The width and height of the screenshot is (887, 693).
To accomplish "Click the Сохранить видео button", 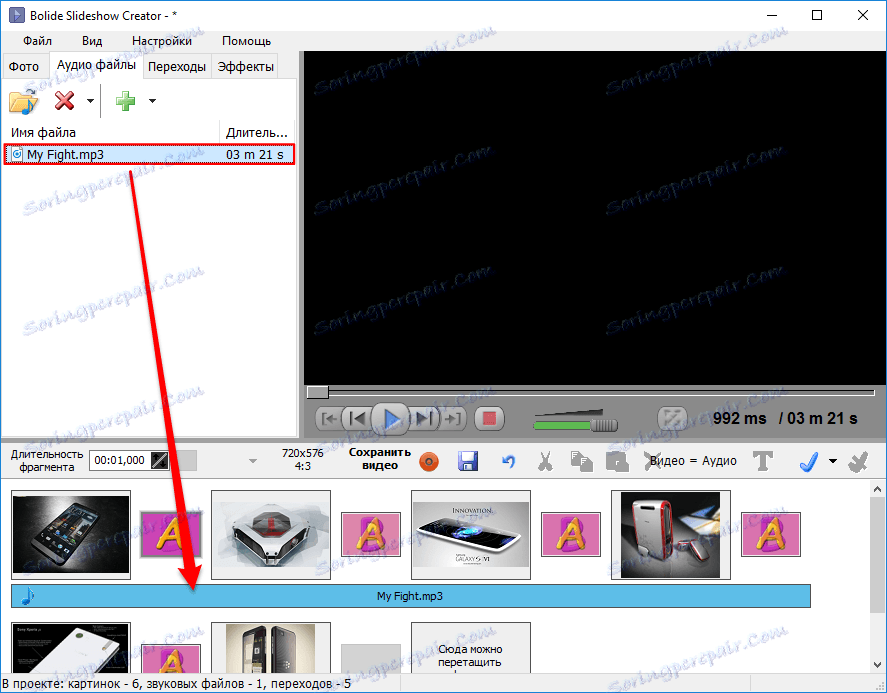I will tap(379, 461).
